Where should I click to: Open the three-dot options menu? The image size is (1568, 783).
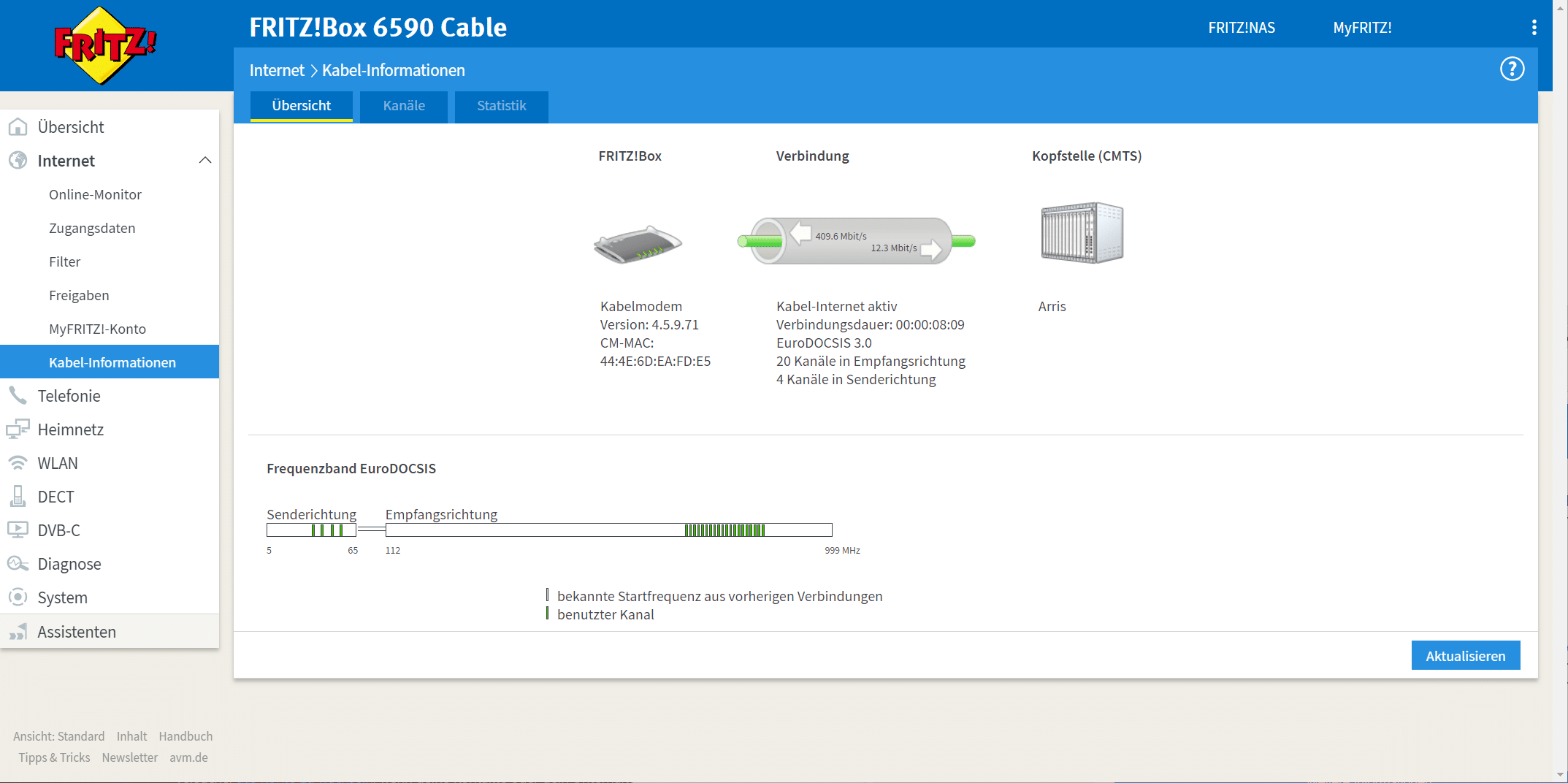click(x=1534, y=28)
